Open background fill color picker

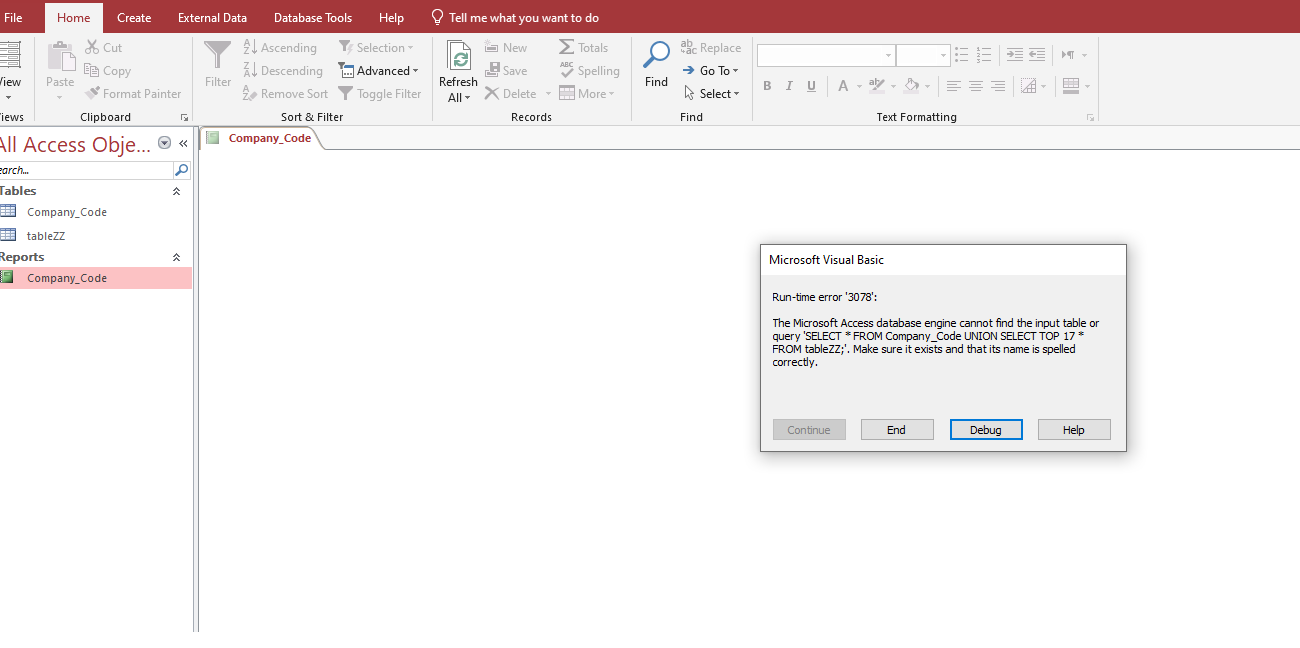point(927,87)
